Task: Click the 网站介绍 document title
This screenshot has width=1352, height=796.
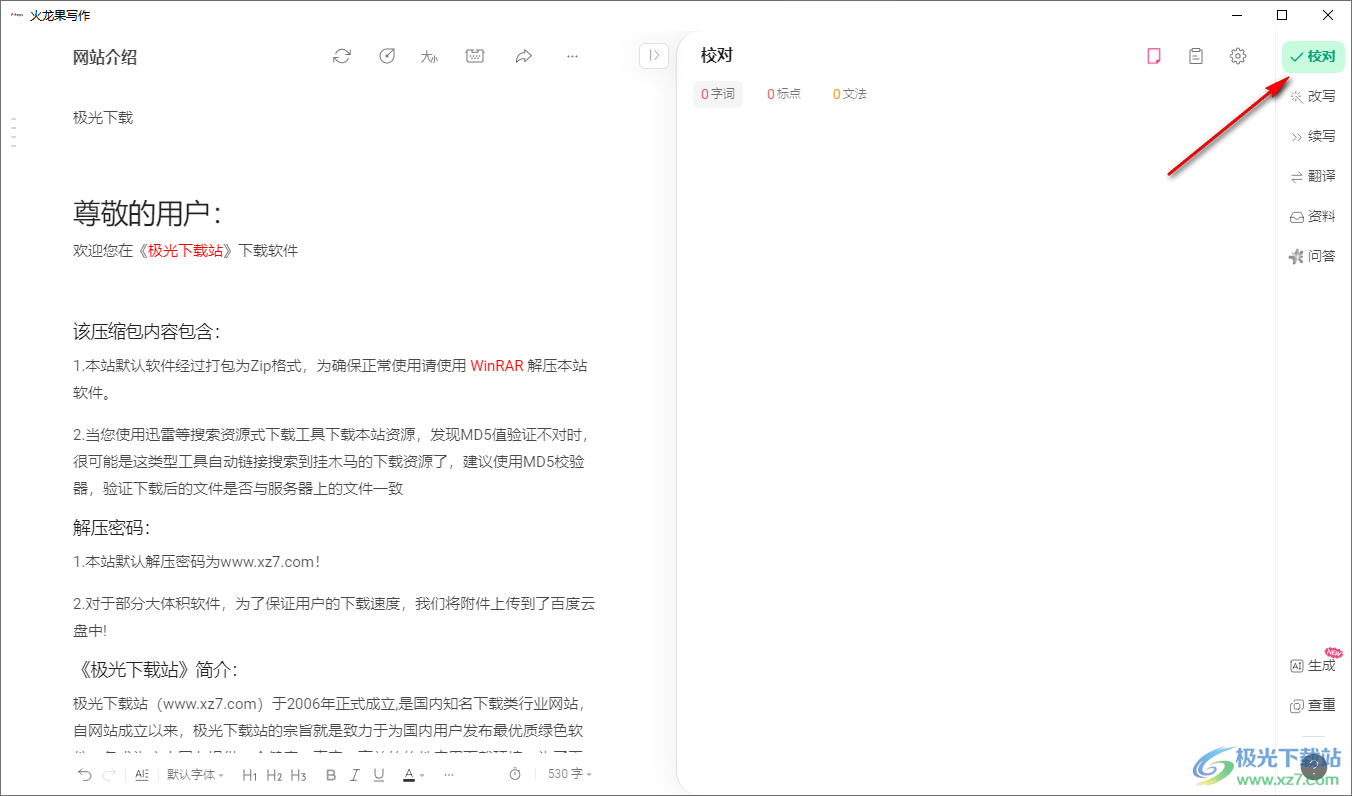Action: pyautogui.click(x=105, y=57)
